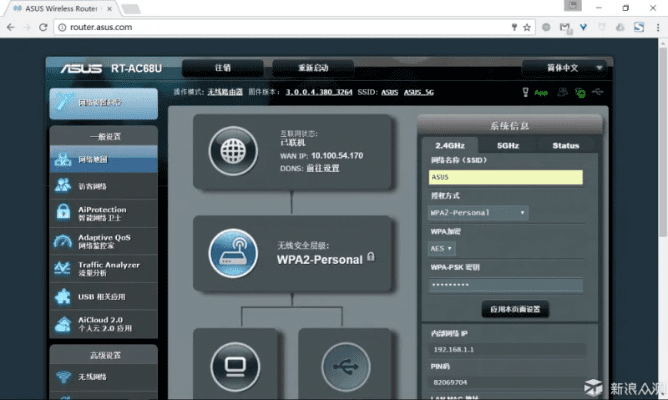
Task: Open guest network (访客网络) in sidebar
Action: tap(103, 186)
